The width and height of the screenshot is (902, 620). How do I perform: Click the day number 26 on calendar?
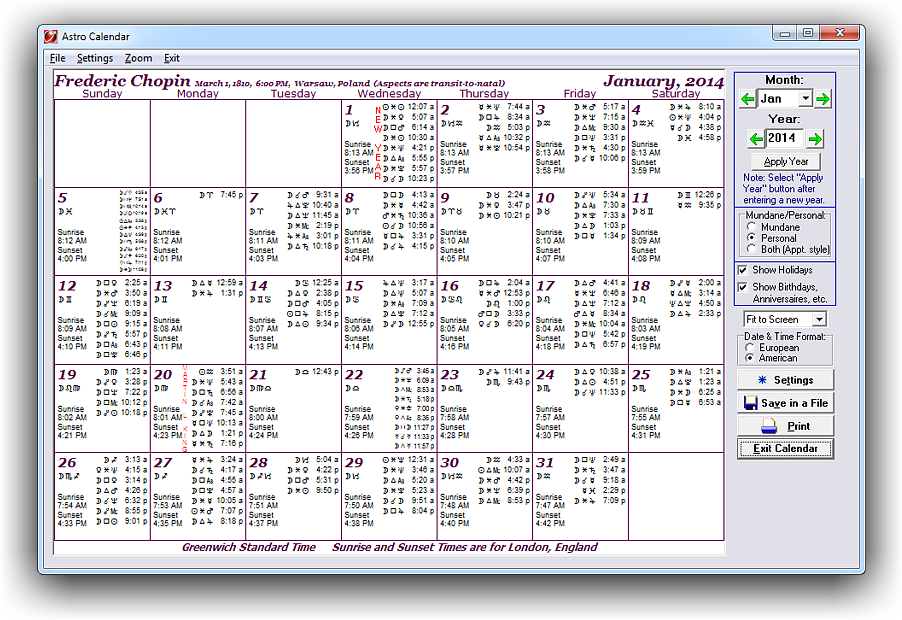67,462
